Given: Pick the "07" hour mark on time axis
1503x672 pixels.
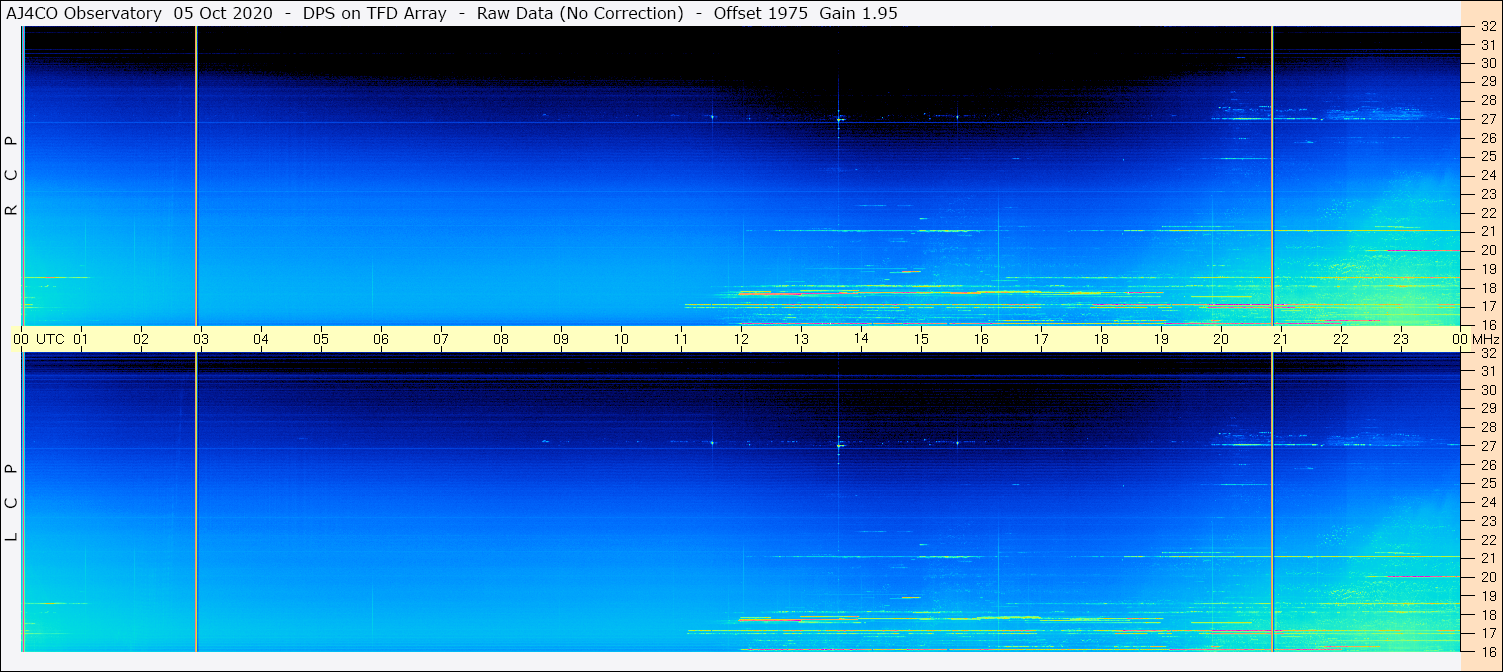Looking at the screenshot, I should (x=441, y=339).
